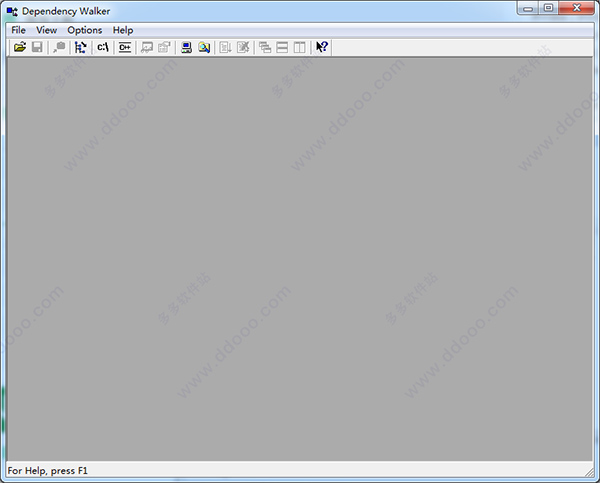Close the Dependency Walker window

577,8
